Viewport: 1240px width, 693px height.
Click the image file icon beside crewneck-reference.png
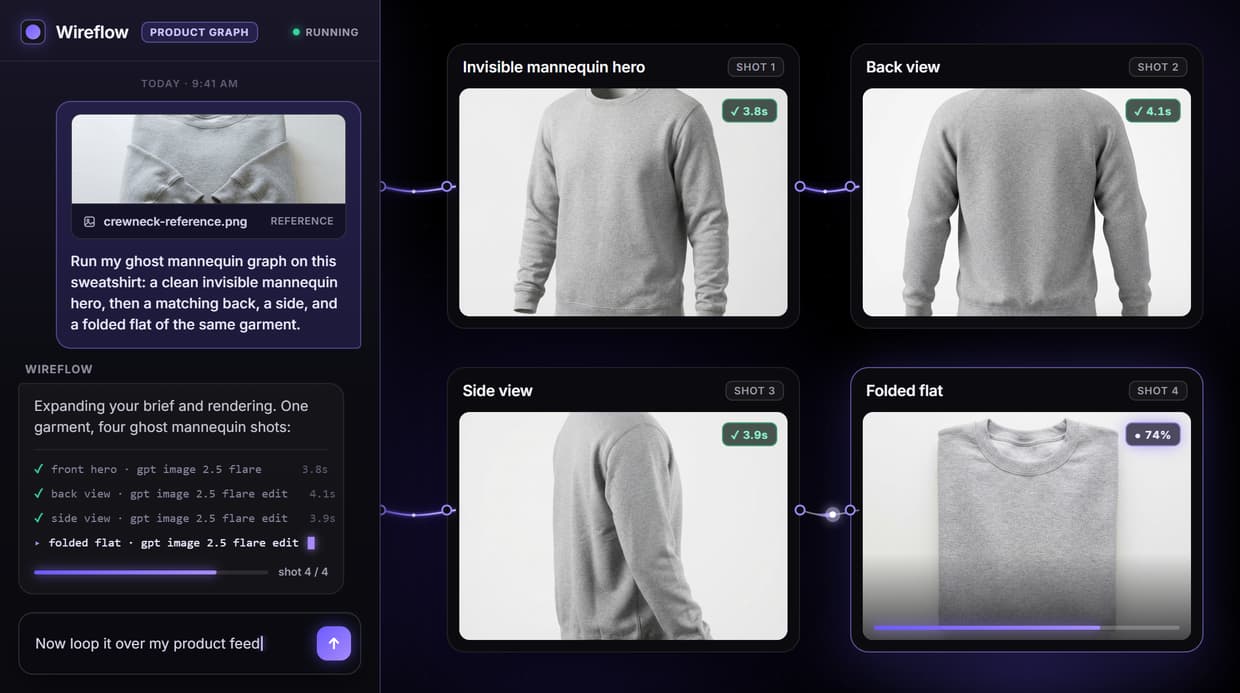[x=90, y=222]
